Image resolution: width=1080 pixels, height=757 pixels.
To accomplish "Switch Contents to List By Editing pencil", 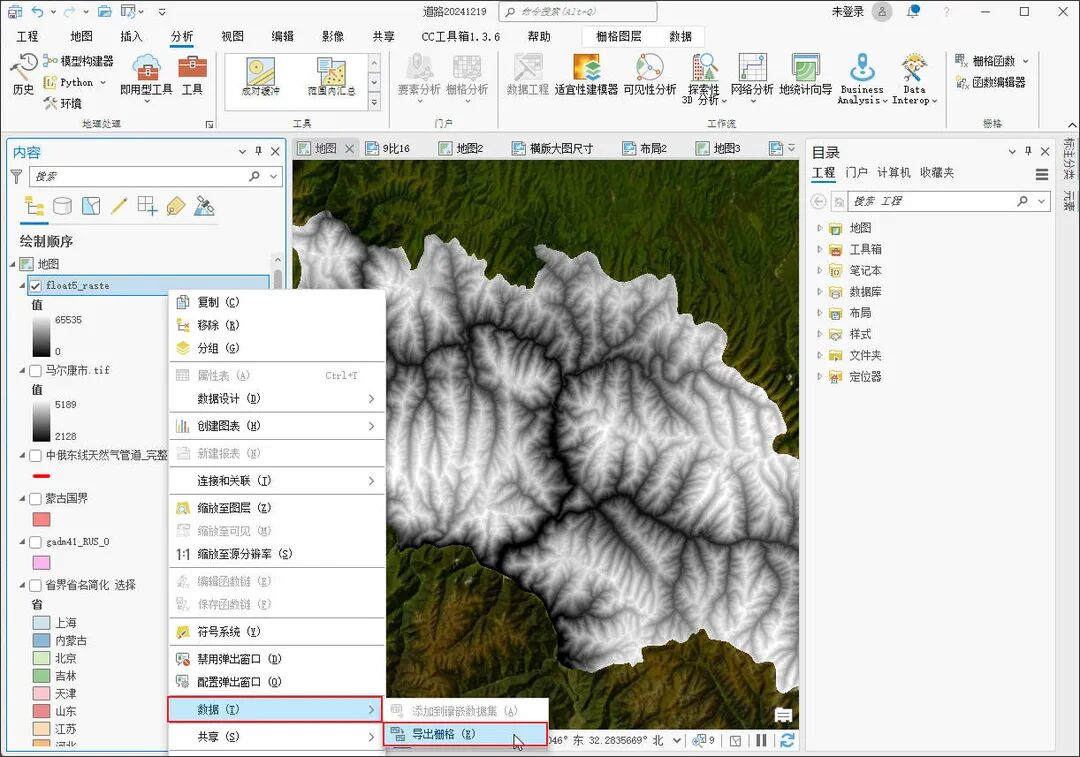I will point(119,206).
